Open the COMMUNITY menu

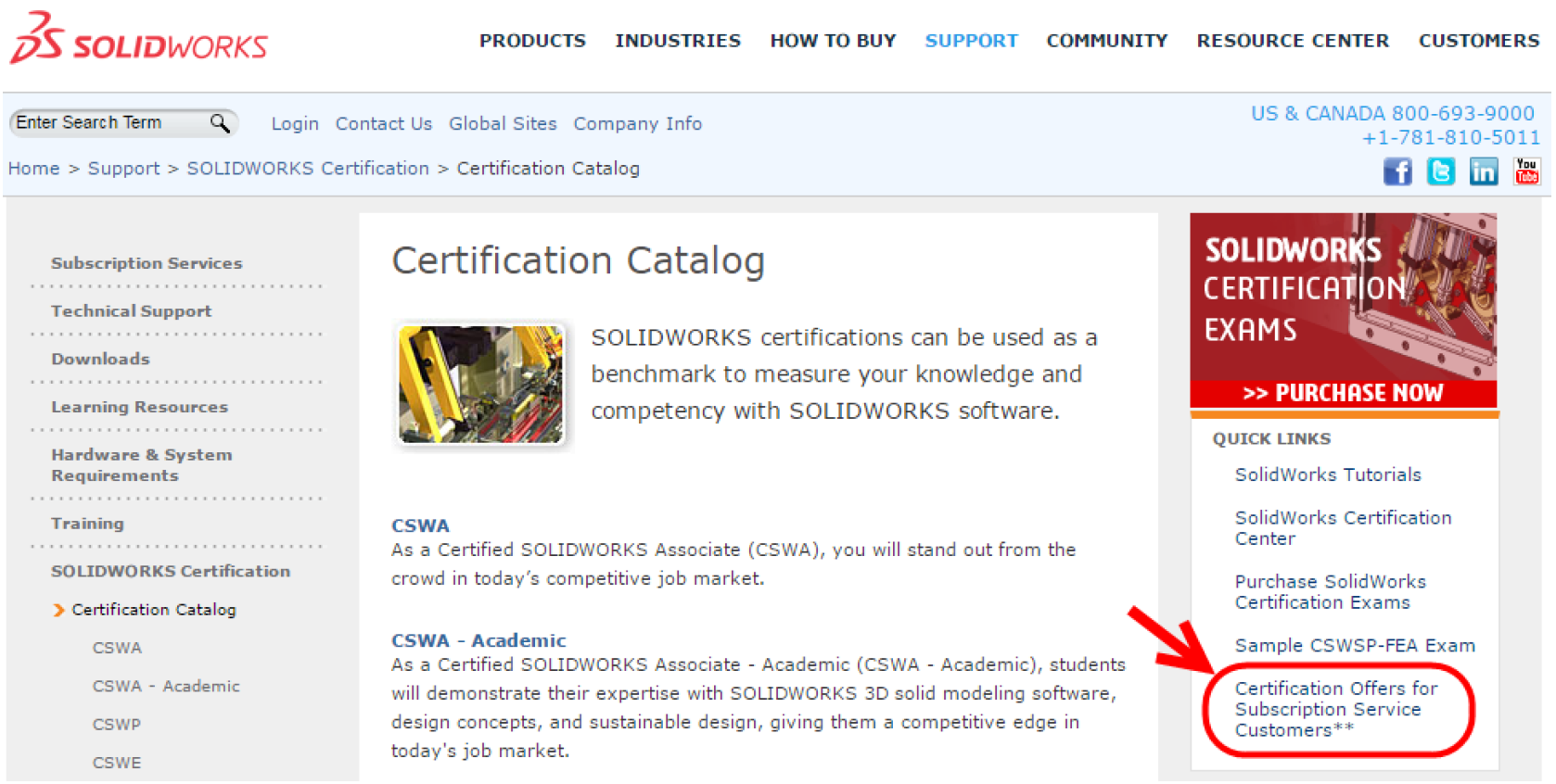(x=1107, y=41)
